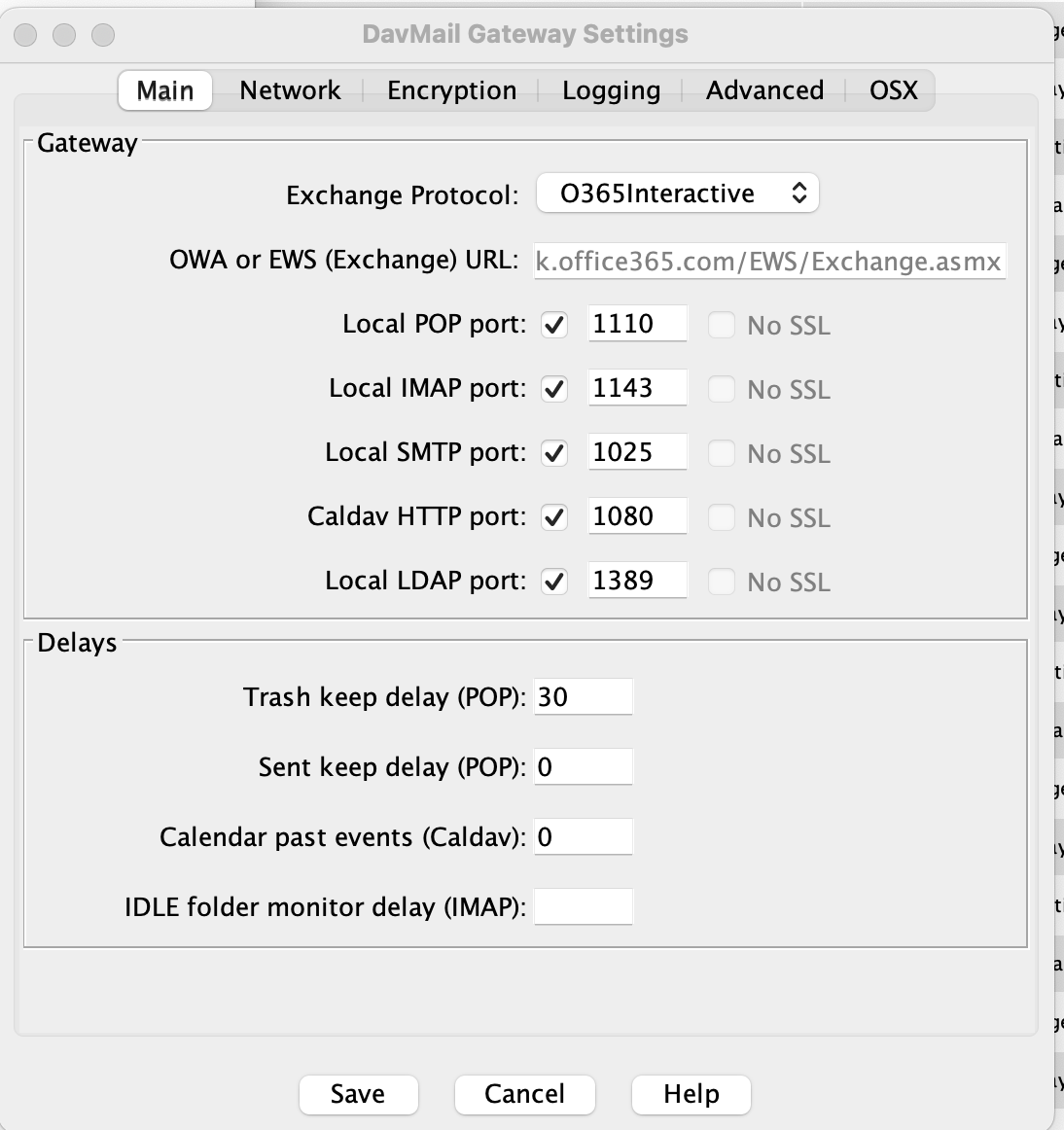Open the Exchange Protocol dropdown
1064x1130 pixels.
coord(677,194)
